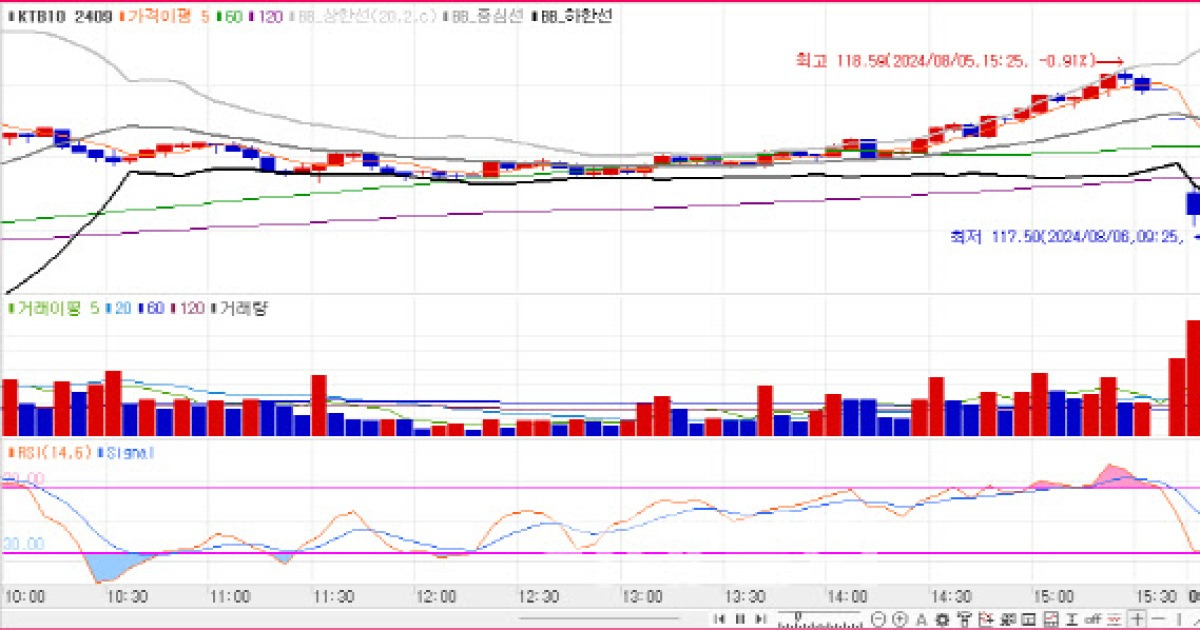Click the 최고 118.59 high price annotation
The height and width of the screenshot is (630, 1200).
(961, 62)
